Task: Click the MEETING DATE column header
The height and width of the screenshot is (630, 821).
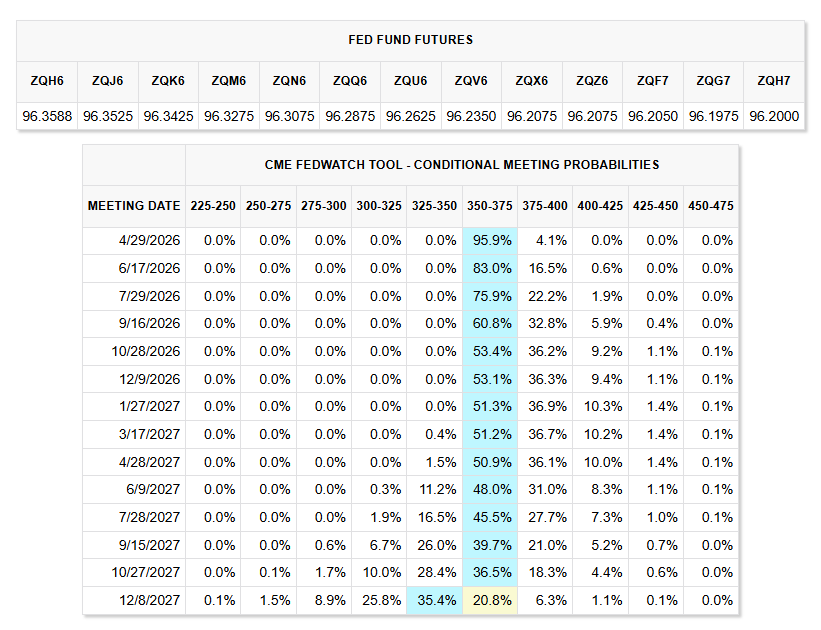Action: (x=134, y=206)
